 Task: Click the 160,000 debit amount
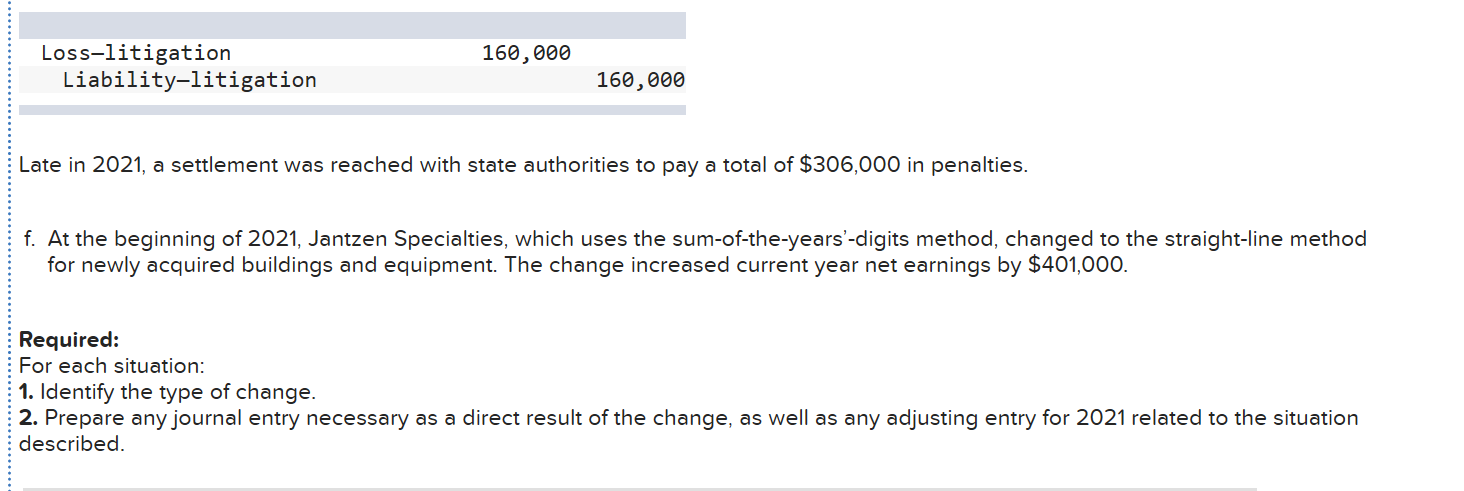point(526,53)
